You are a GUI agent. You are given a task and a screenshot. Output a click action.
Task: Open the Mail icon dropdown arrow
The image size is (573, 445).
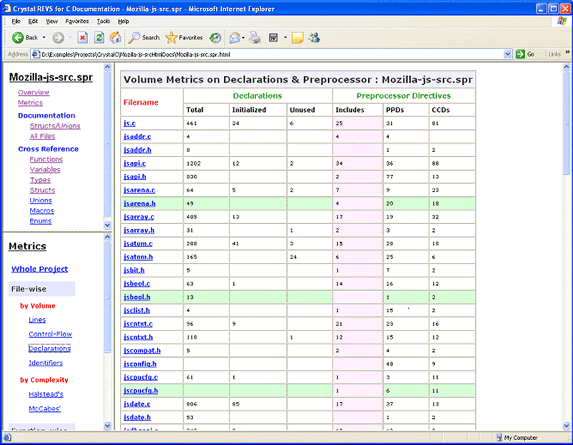click(x=243, y=37)
